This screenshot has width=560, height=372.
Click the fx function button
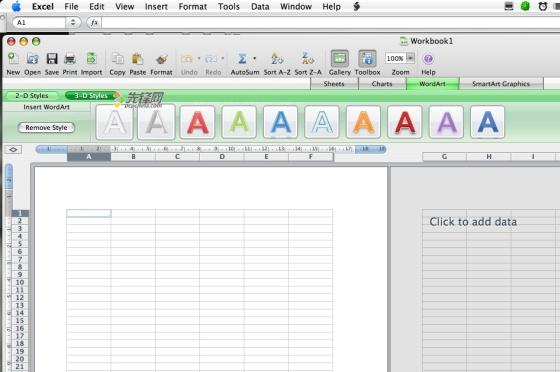pos(94,22)
